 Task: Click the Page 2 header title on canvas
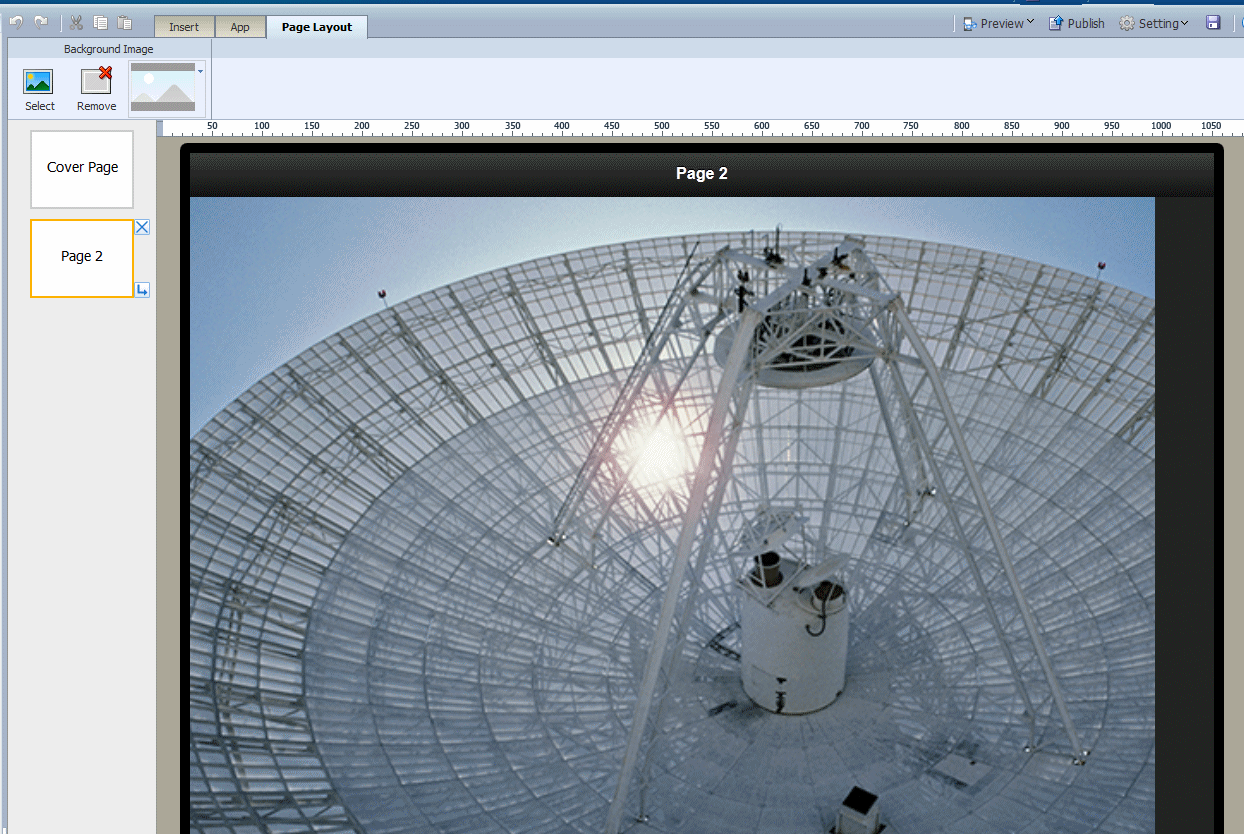click(702, 174)
